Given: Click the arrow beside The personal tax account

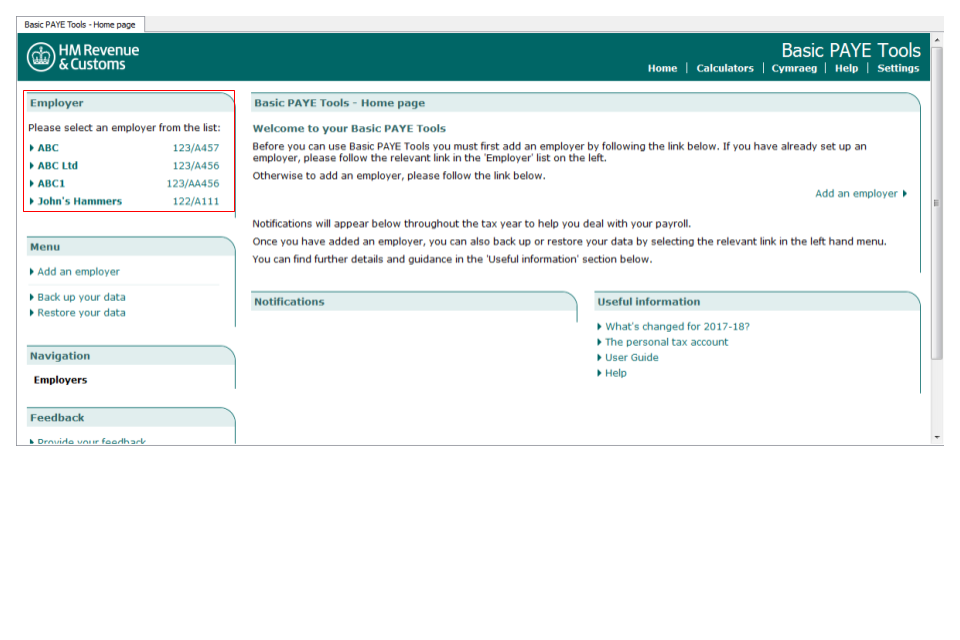Looking at the screenshot, I should click(x=599, y=342).
